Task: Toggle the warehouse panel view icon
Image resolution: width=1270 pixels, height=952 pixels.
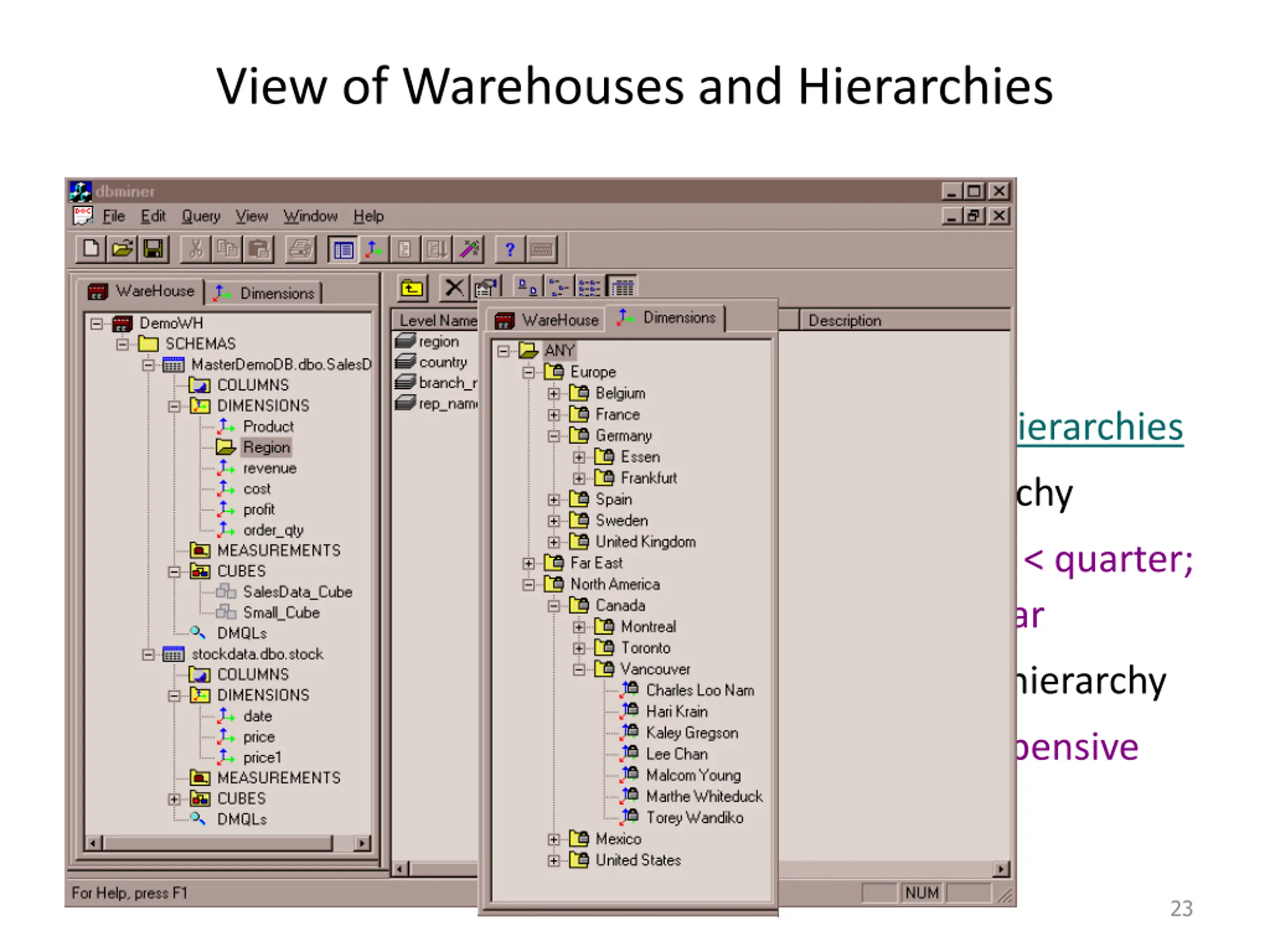Action: click(343, 249)
